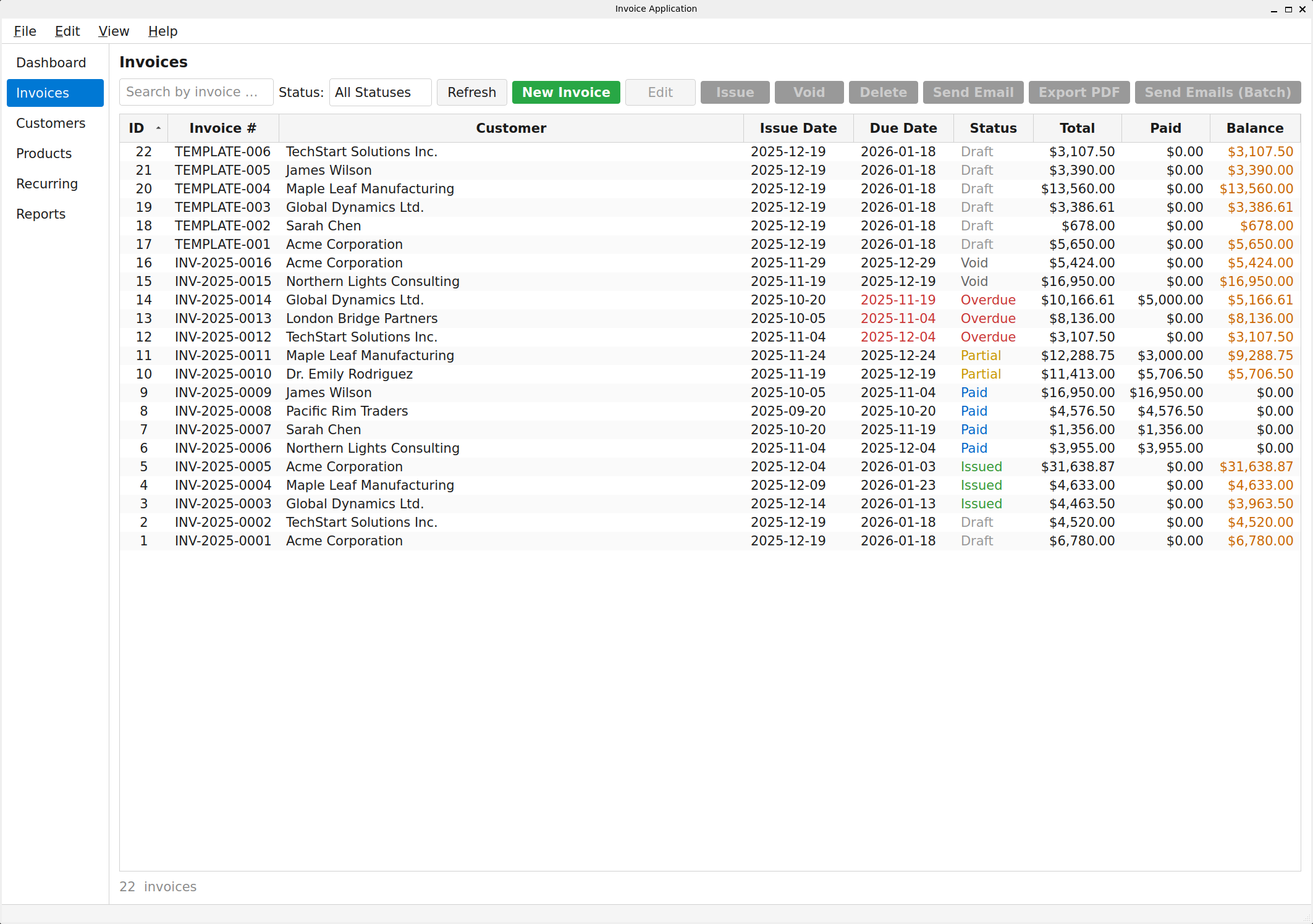Click the Send Emails (Batch) button
The image size is (1313, 924).
[1217, 92]
